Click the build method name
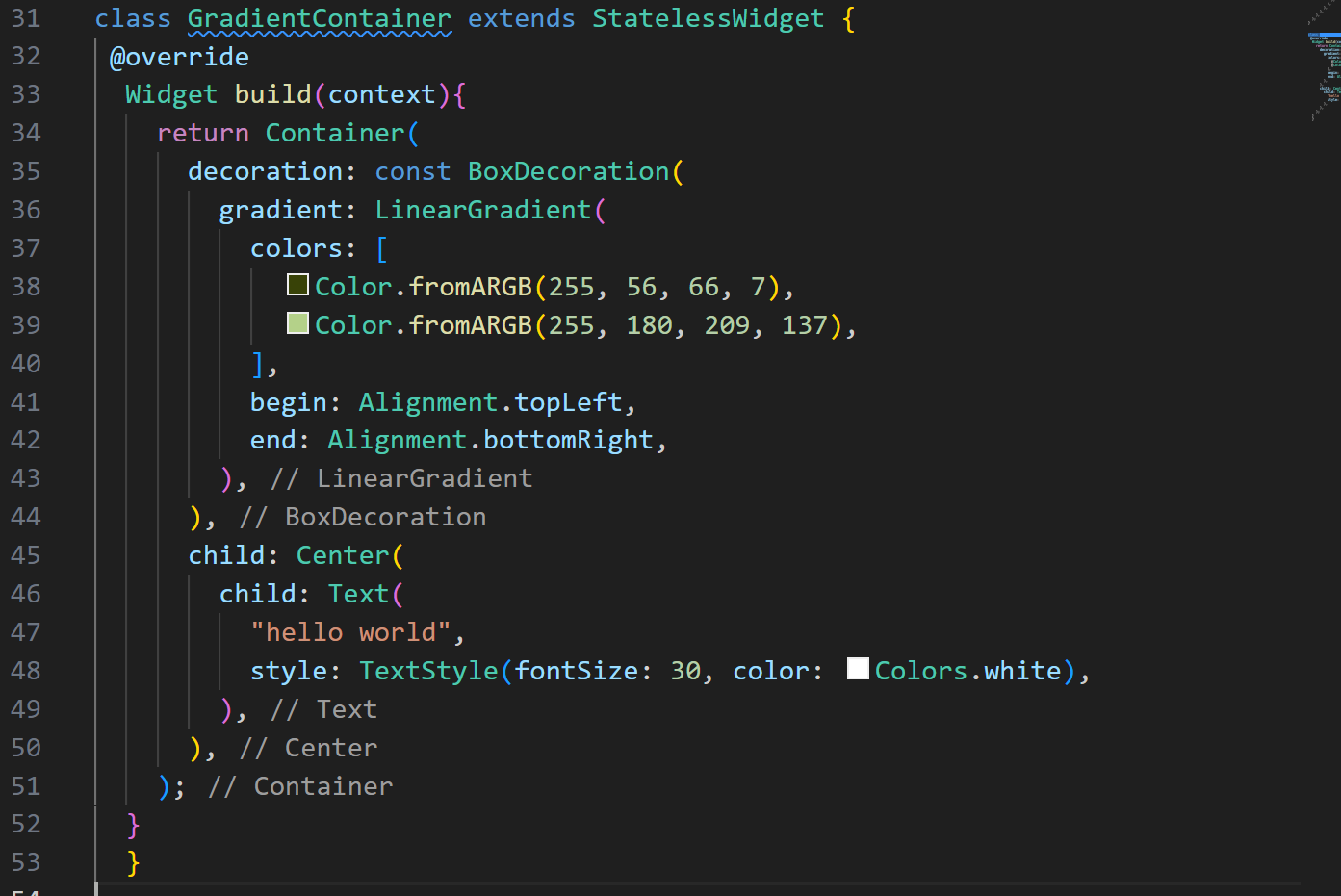Image resolution: width=1341 pixels, height=896 pixels. pyautogui.click(x=272, y=94)
